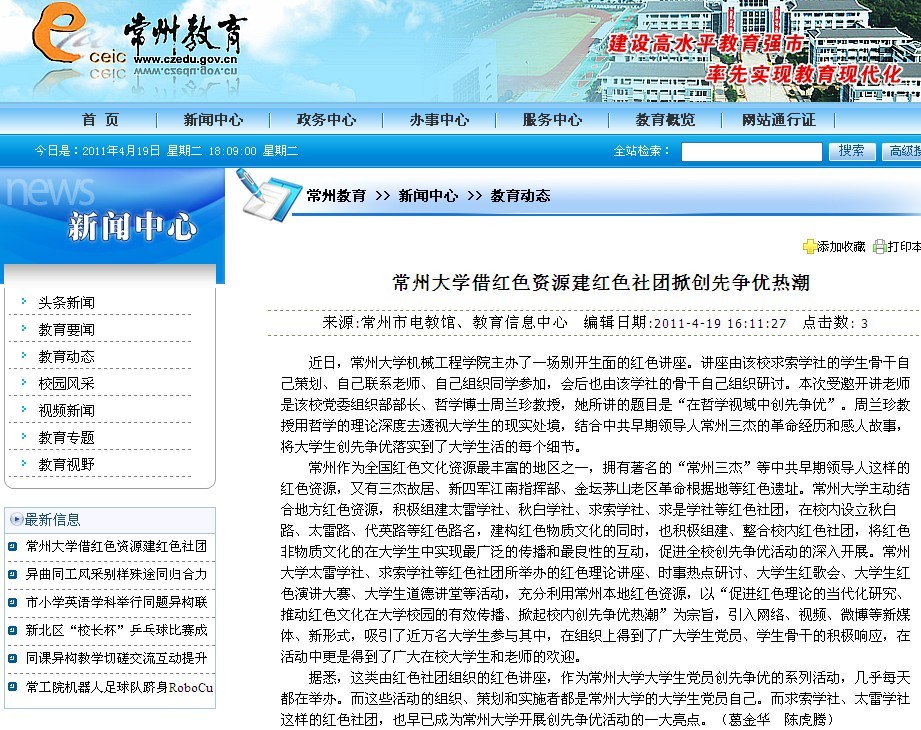Go to the 首页 home menu item
The height and width of the screenshot is (730, 921).
(x=100, y=120)
